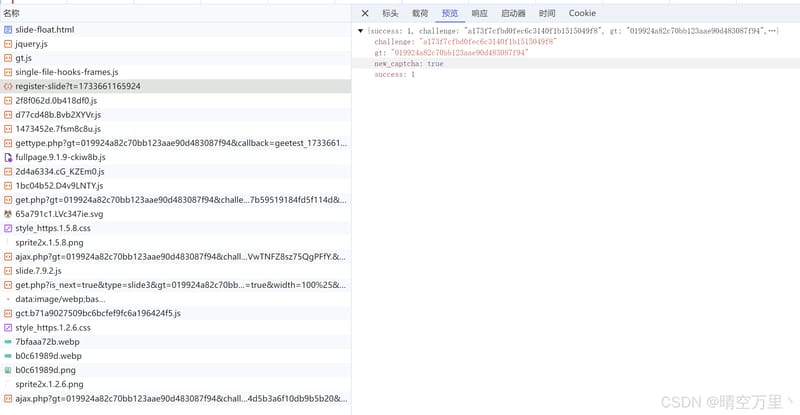Viewport: 800px width, 415px height.
Task: Switch to the 标头 tab
Action: click(x=390, y=13)
